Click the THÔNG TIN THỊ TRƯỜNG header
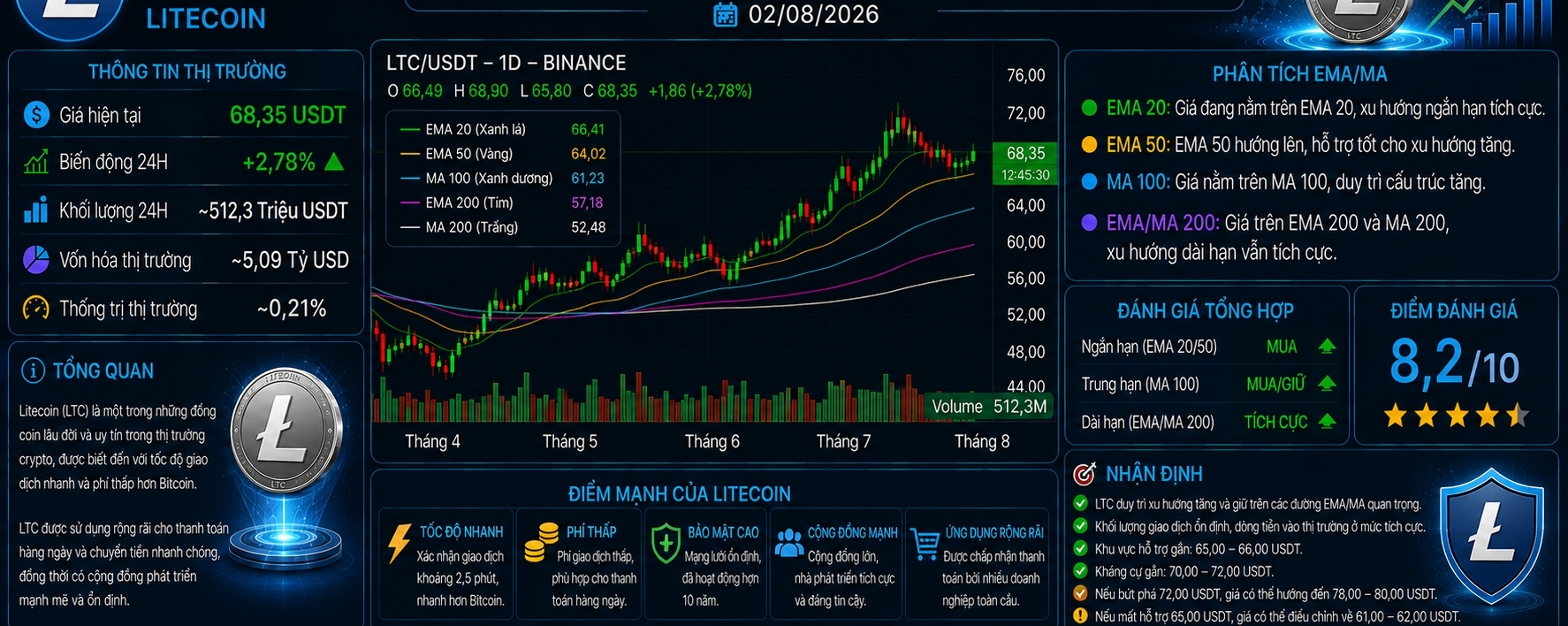The image size is (1568, 626). pyautogui.click(x=187, y=72)
